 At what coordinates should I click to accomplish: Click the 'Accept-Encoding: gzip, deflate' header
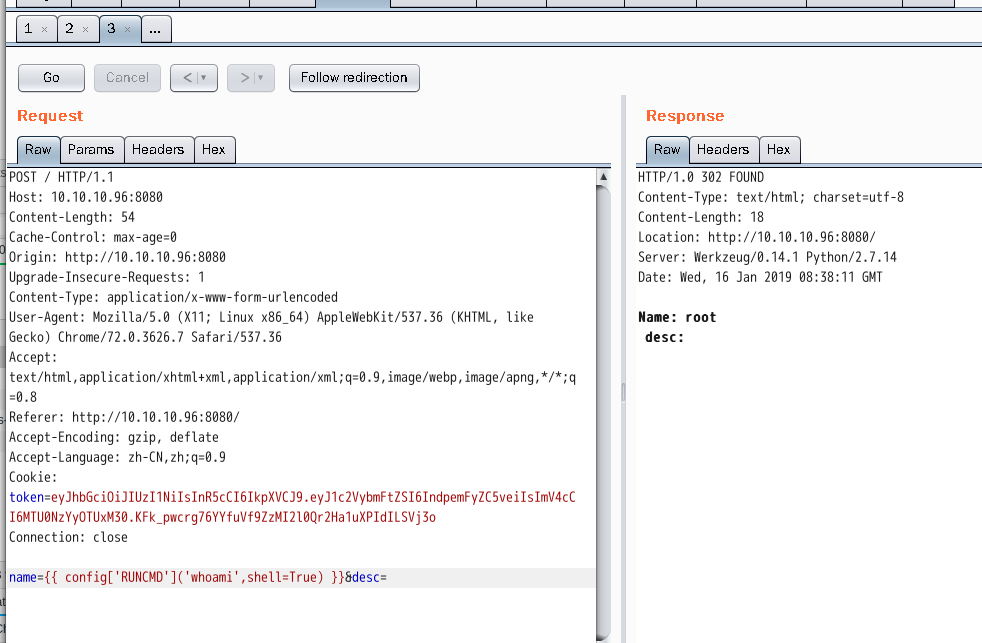114,438
